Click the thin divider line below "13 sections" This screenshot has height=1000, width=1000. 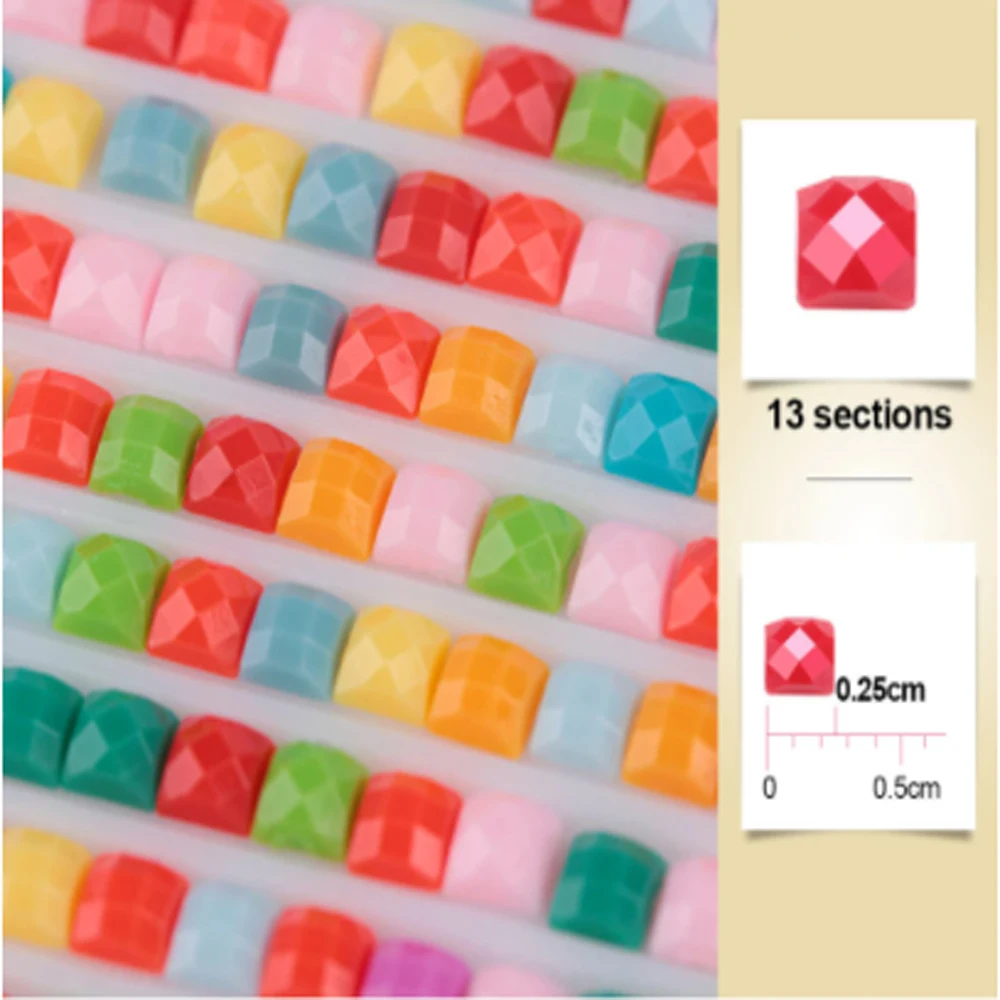click(x=859, y=478)
